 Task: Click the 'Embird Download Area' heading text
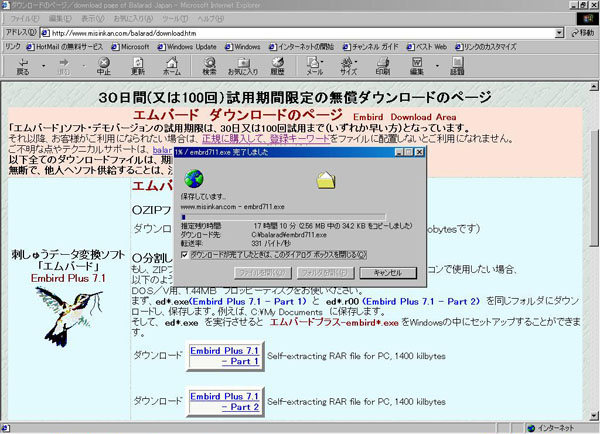[405, 117]
